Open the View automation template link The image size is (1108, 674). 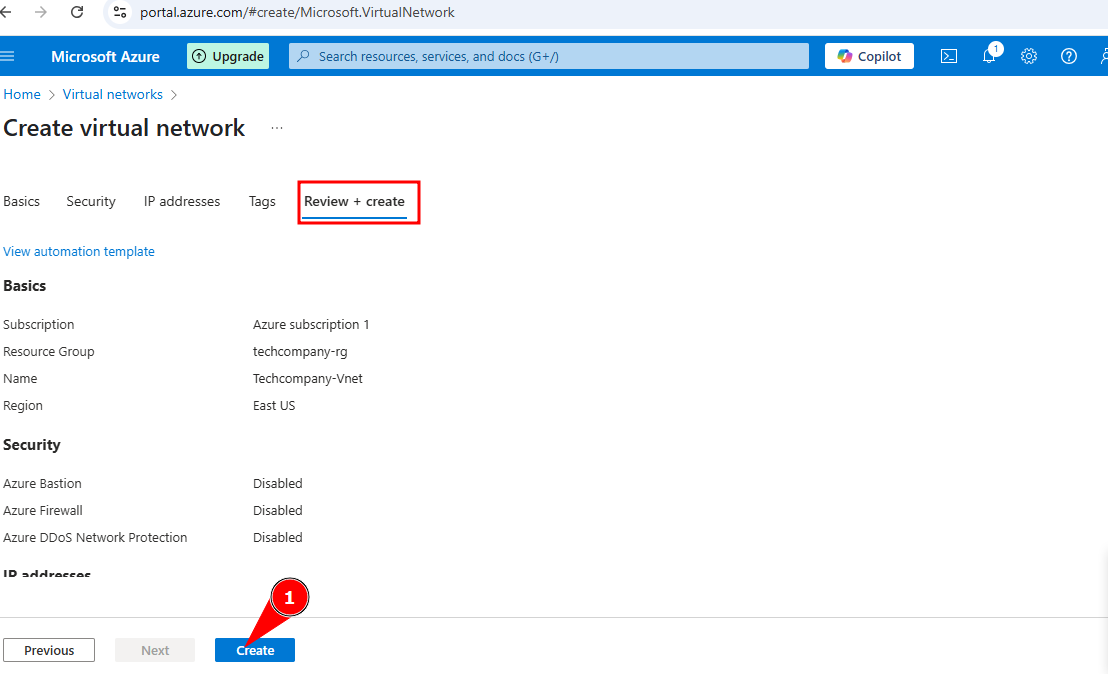click(78, 252)
